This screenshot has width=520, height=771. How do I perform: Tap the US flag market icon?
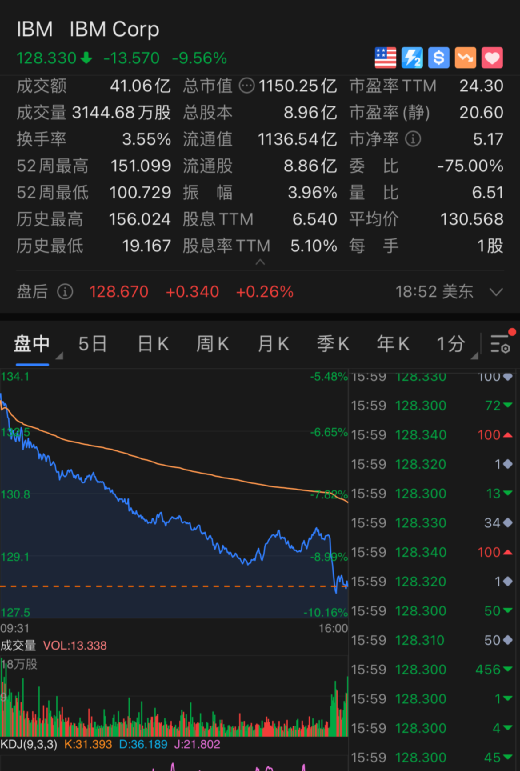[x=385, y=58]
